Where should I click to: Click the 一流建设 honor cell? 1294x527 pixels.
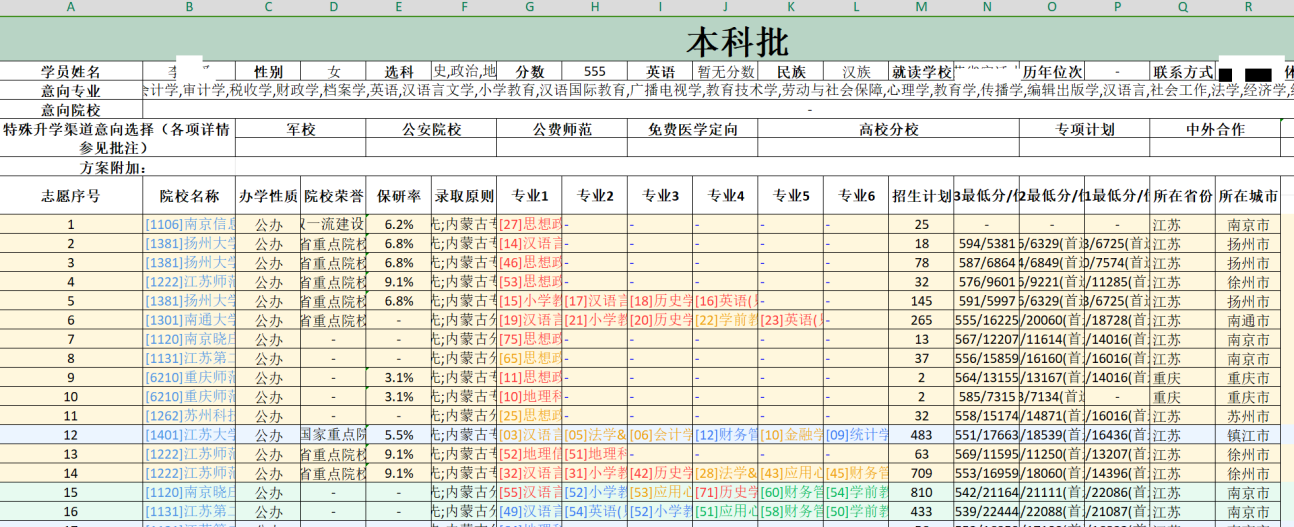click(x=333, y=225)
